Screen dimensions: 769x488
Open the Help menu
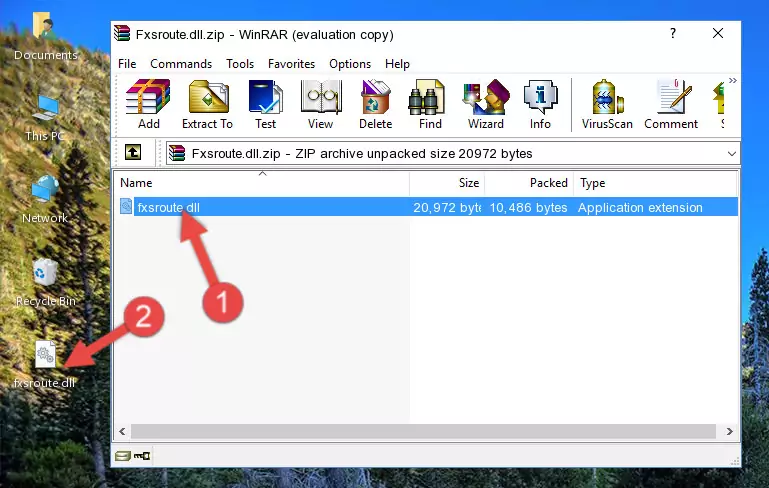point(397,64)
